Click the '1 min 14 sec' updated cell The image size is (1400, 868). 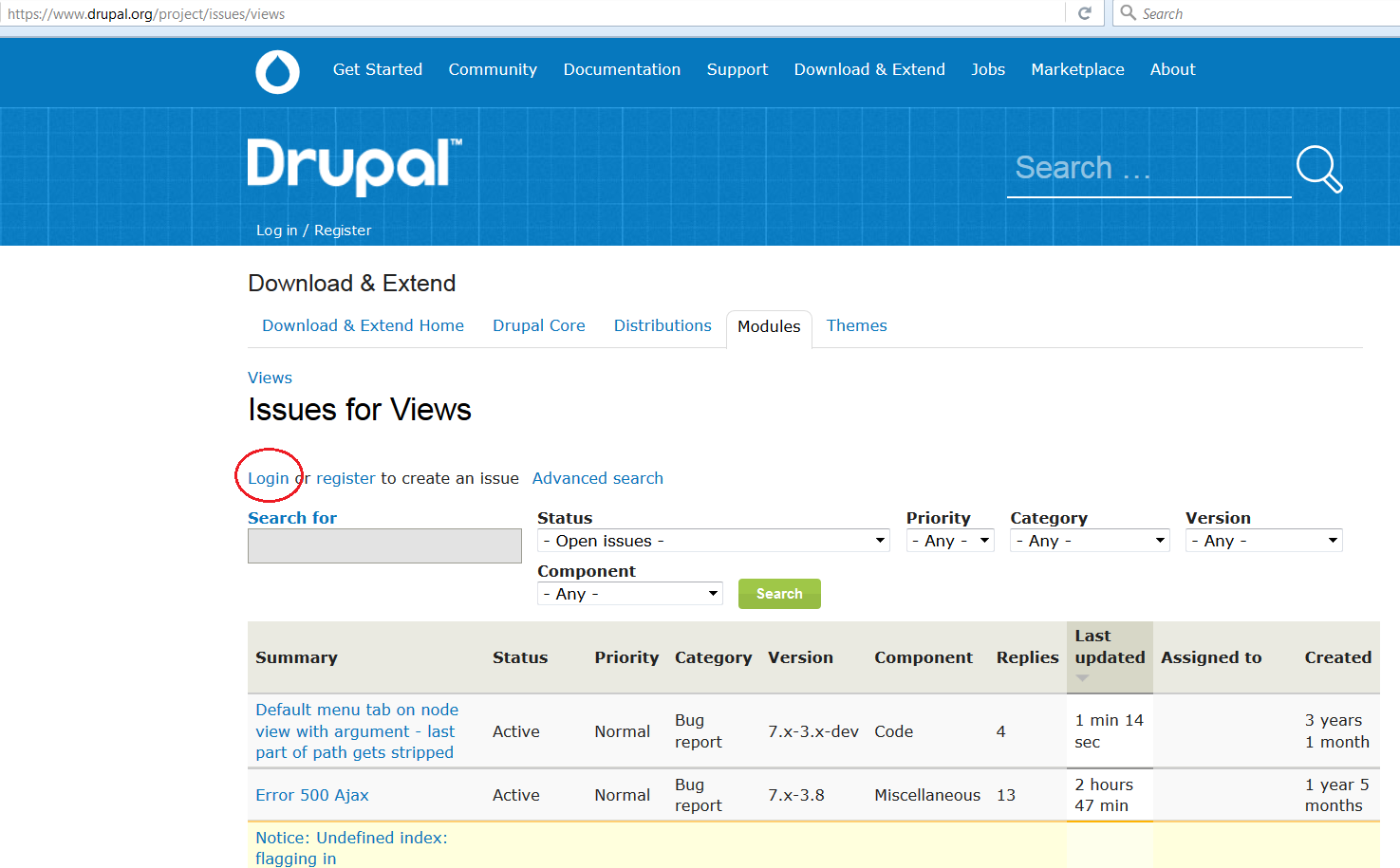pyautogui.click(x=1109, y=731)
